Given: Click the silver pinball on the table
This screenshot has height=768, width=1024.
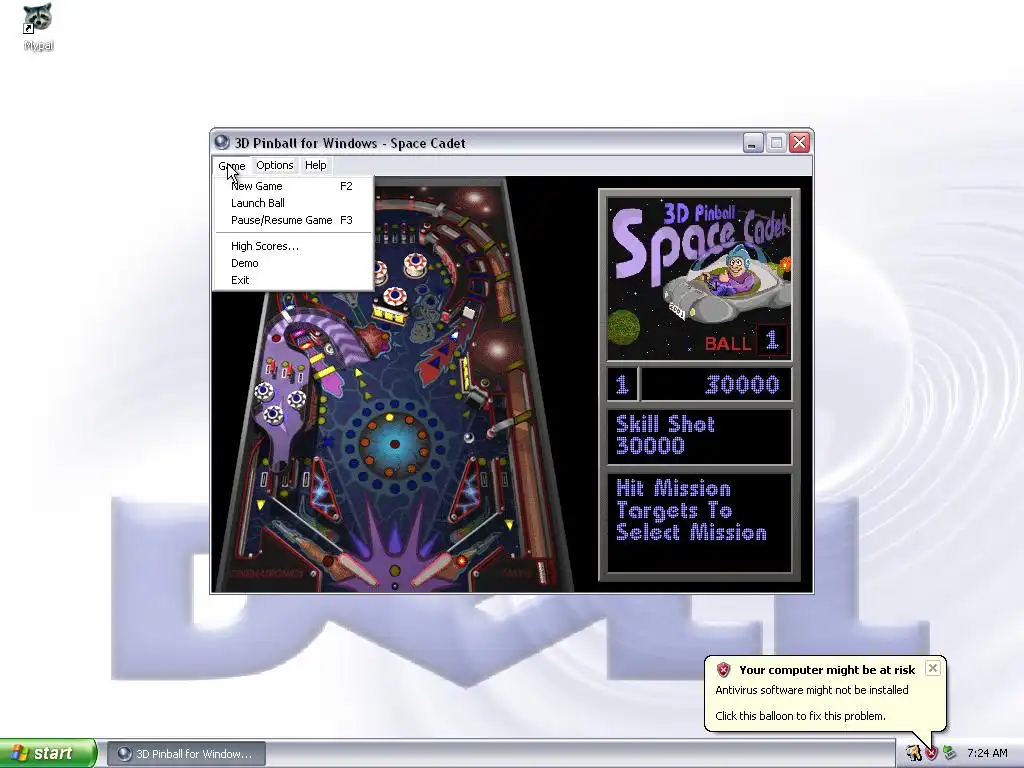Looking at the screenshot, I should [x=468, y=437].
